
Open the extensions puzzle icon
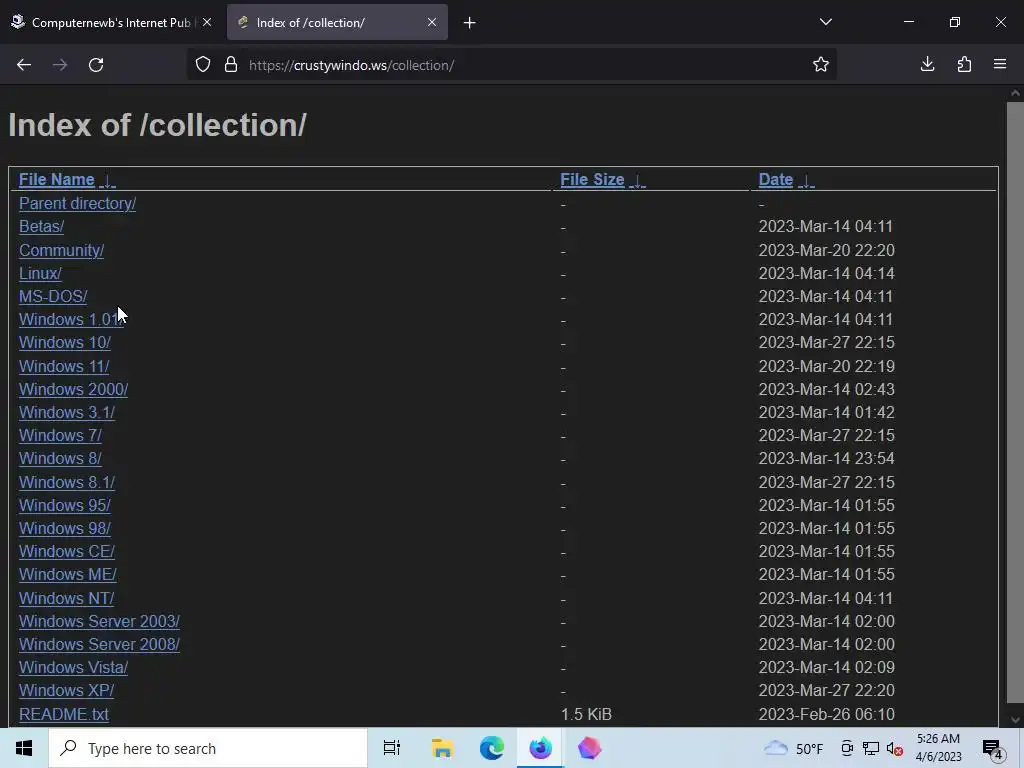point(964,64)
